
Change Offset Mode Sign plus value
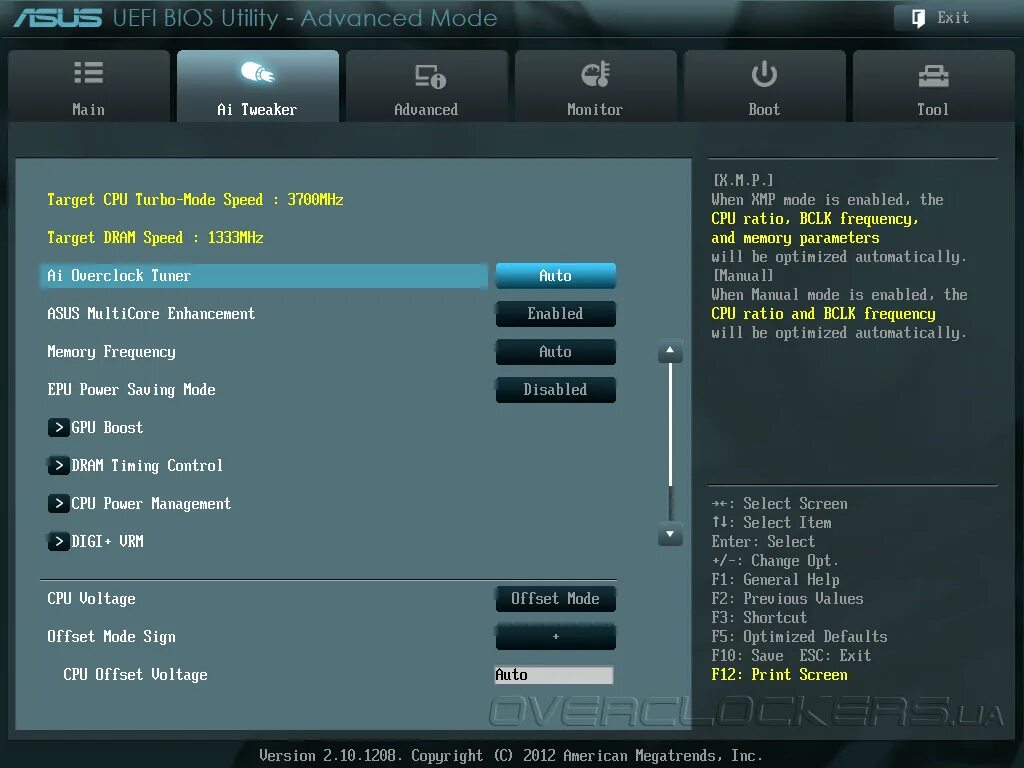tap(556, 636)
